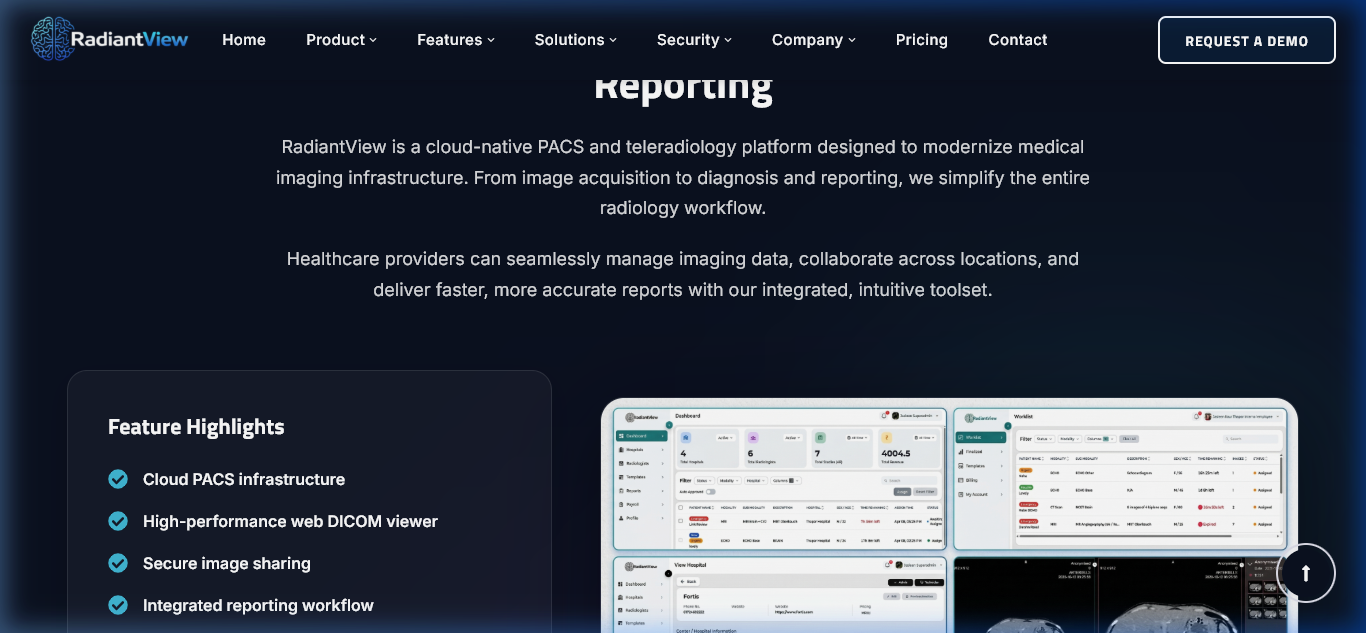Click the Worklist panel in the product screenshot
This screenshot has height=633, width=1366.
[1121, 479]
